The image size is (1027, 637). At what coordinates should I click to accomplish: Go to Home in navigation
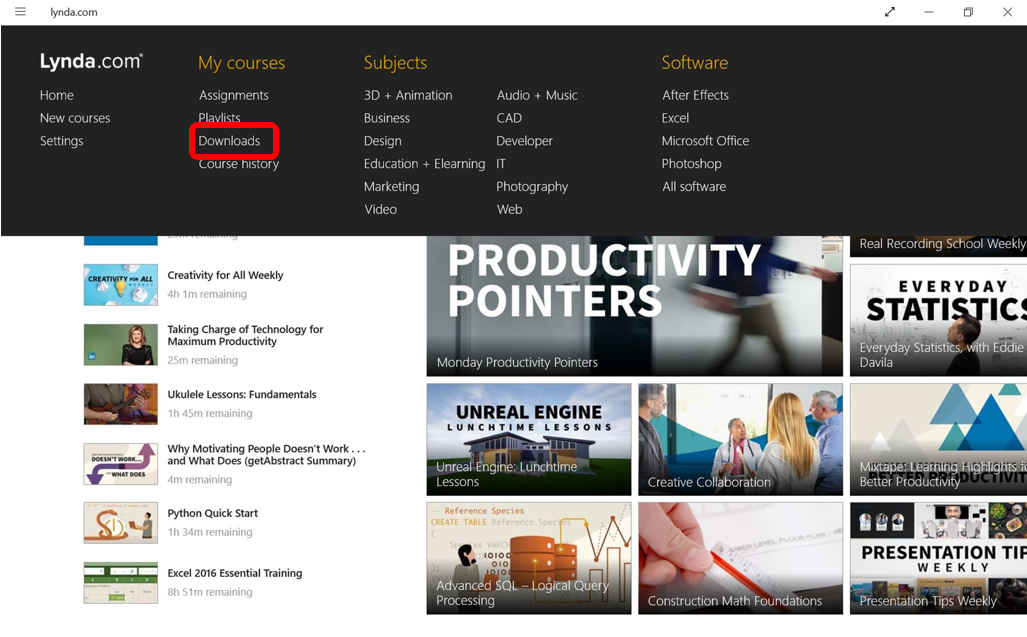pos(56,95)
